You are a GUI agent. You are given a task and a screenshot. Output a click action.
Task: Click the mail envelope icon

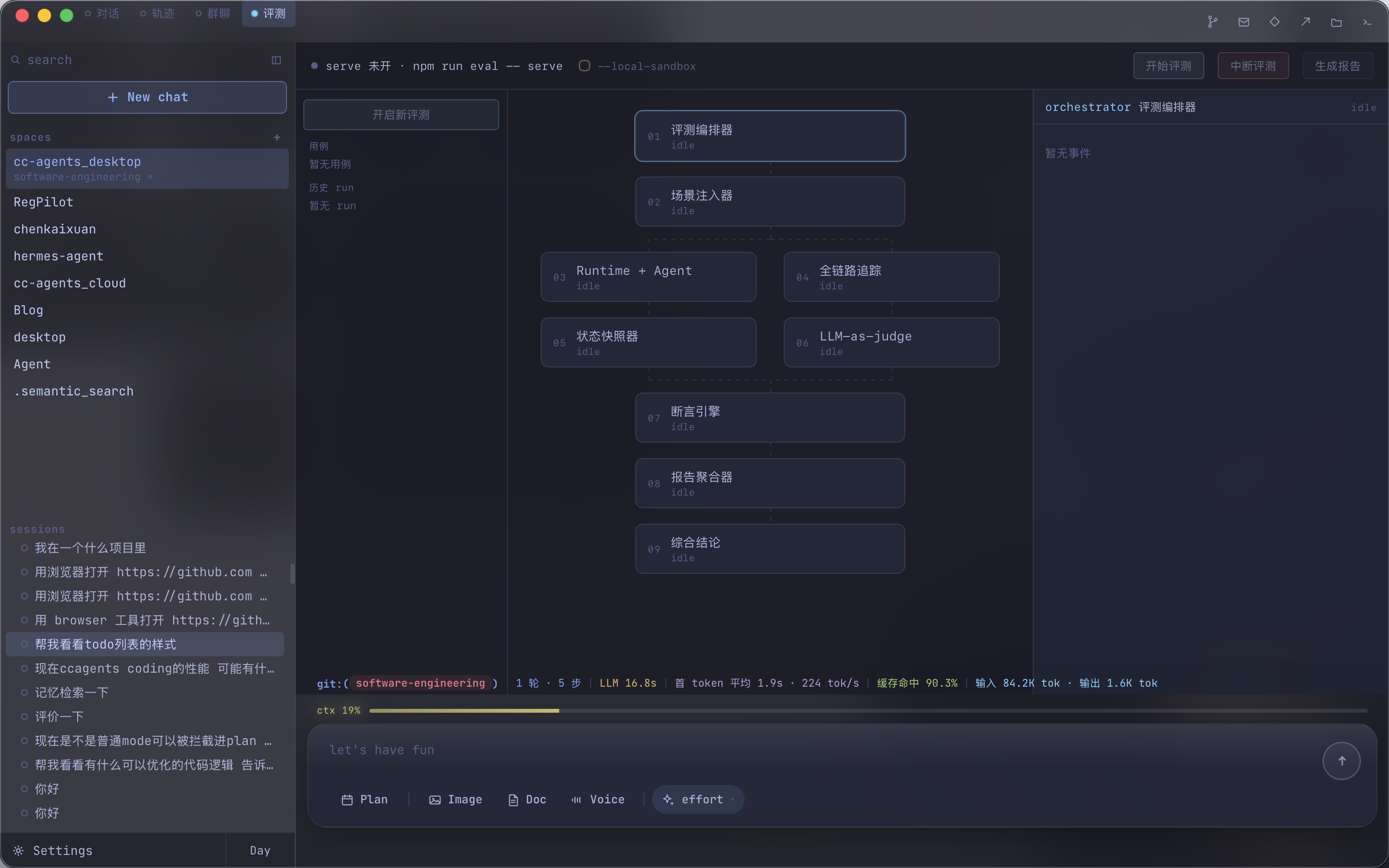pyautogui.click(x=1243, y=22)
